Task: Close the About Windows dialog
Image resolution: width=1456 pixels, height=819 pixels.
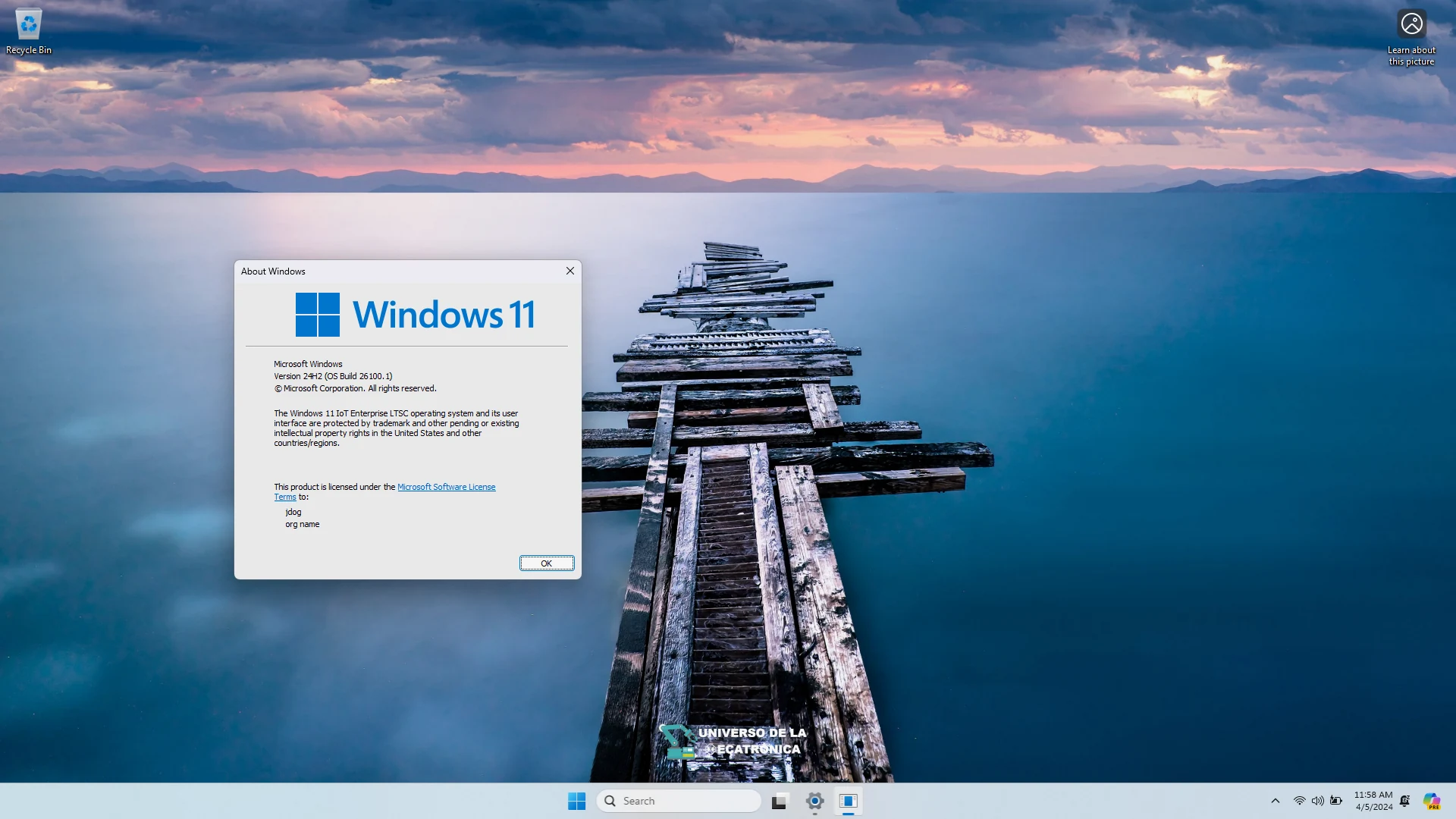Action: pos(570,271)
